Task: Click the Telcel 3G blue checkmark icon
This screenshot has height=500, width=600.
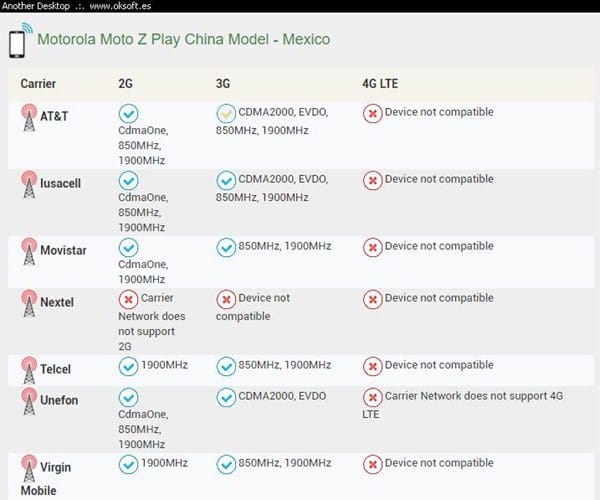Action: point(226,366)
